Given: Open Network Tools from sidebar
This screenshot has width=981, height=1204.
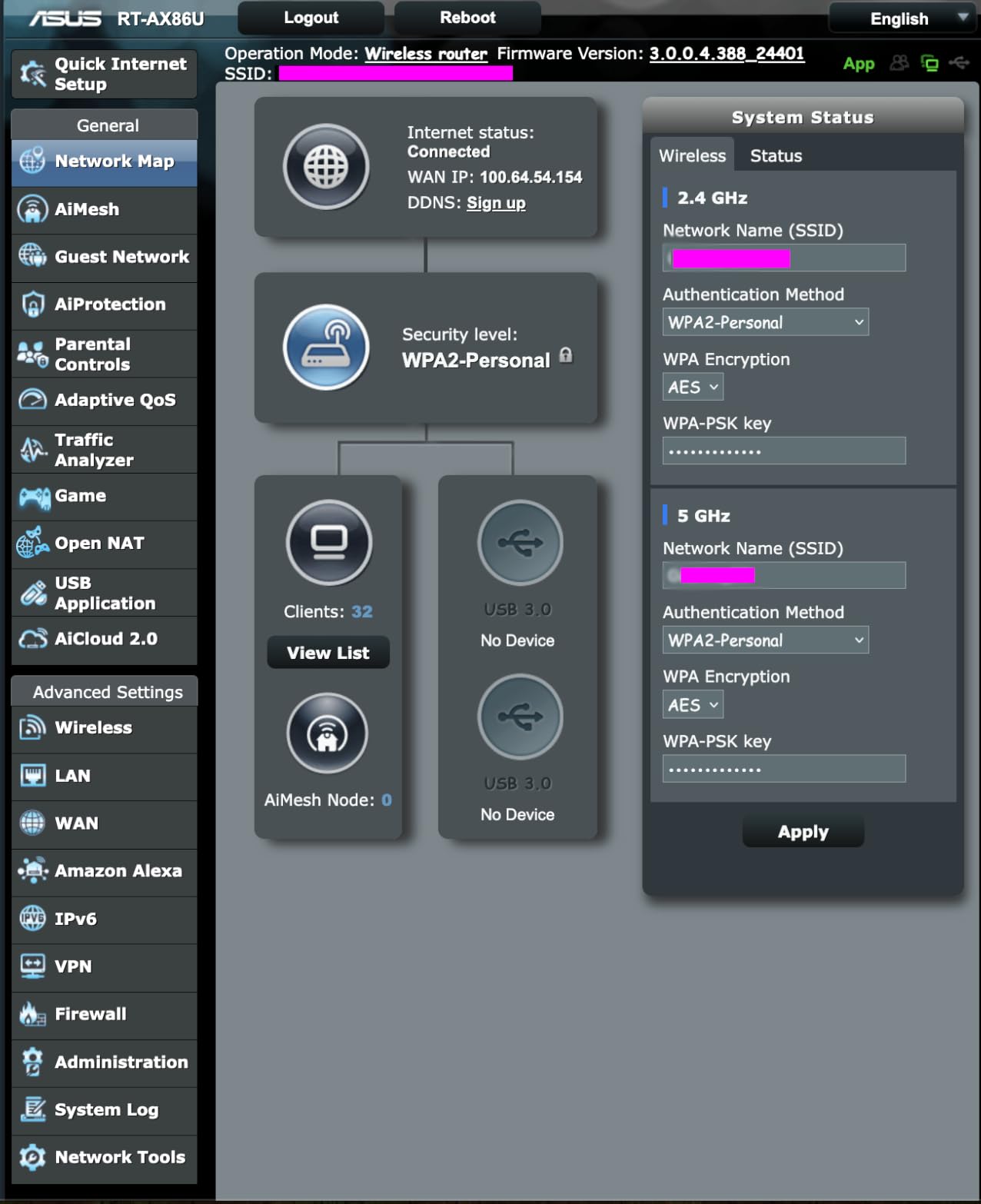Looking at the screenshot, I should 105,1158.
